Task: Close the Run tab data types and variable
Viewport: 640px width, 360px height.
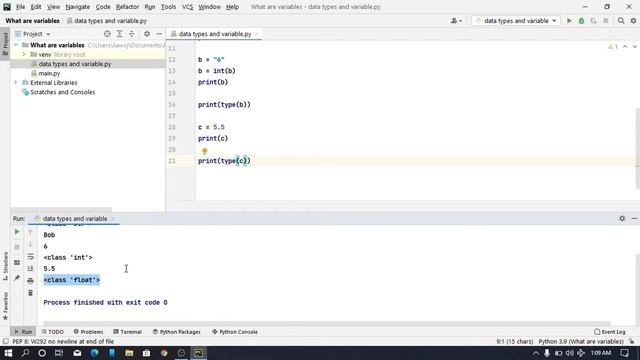Action: click(x=112, y=219)
